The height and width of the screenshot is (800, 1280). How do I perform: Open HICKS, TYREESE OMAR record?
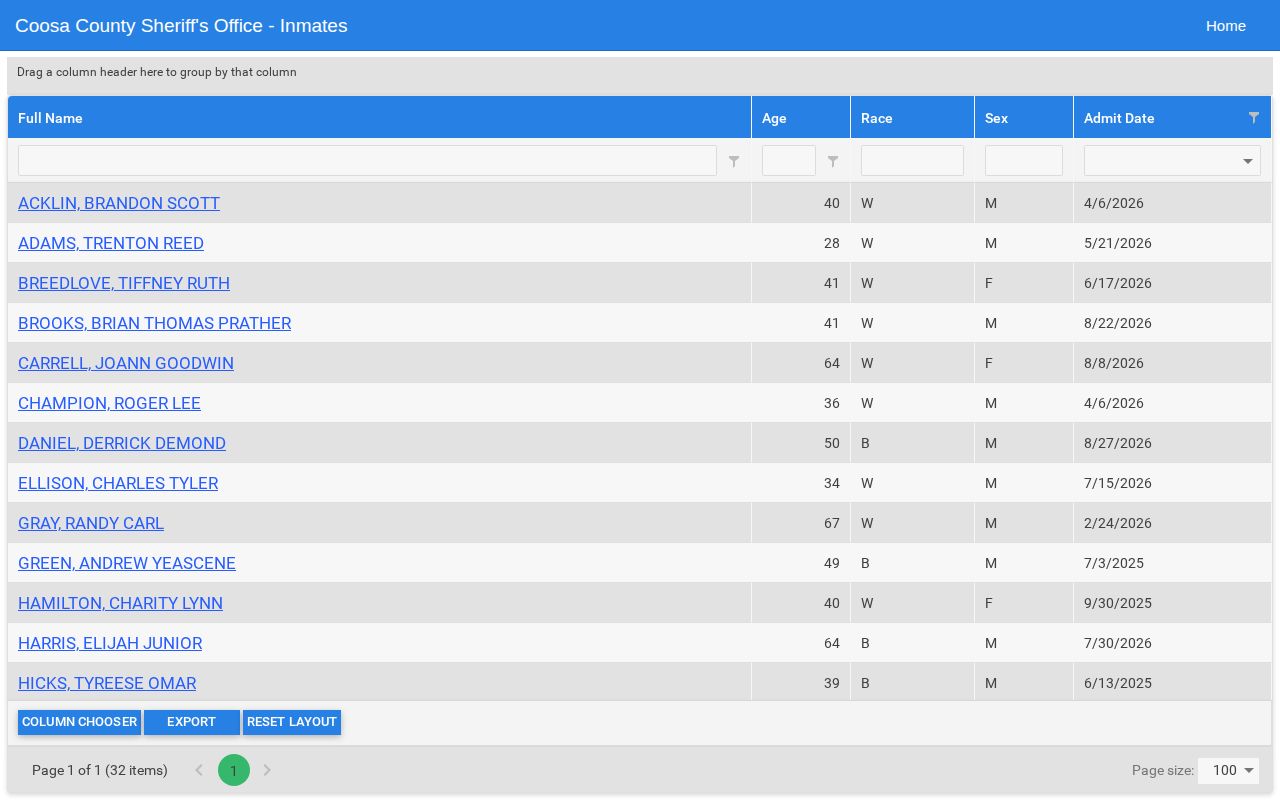[107, 683]
